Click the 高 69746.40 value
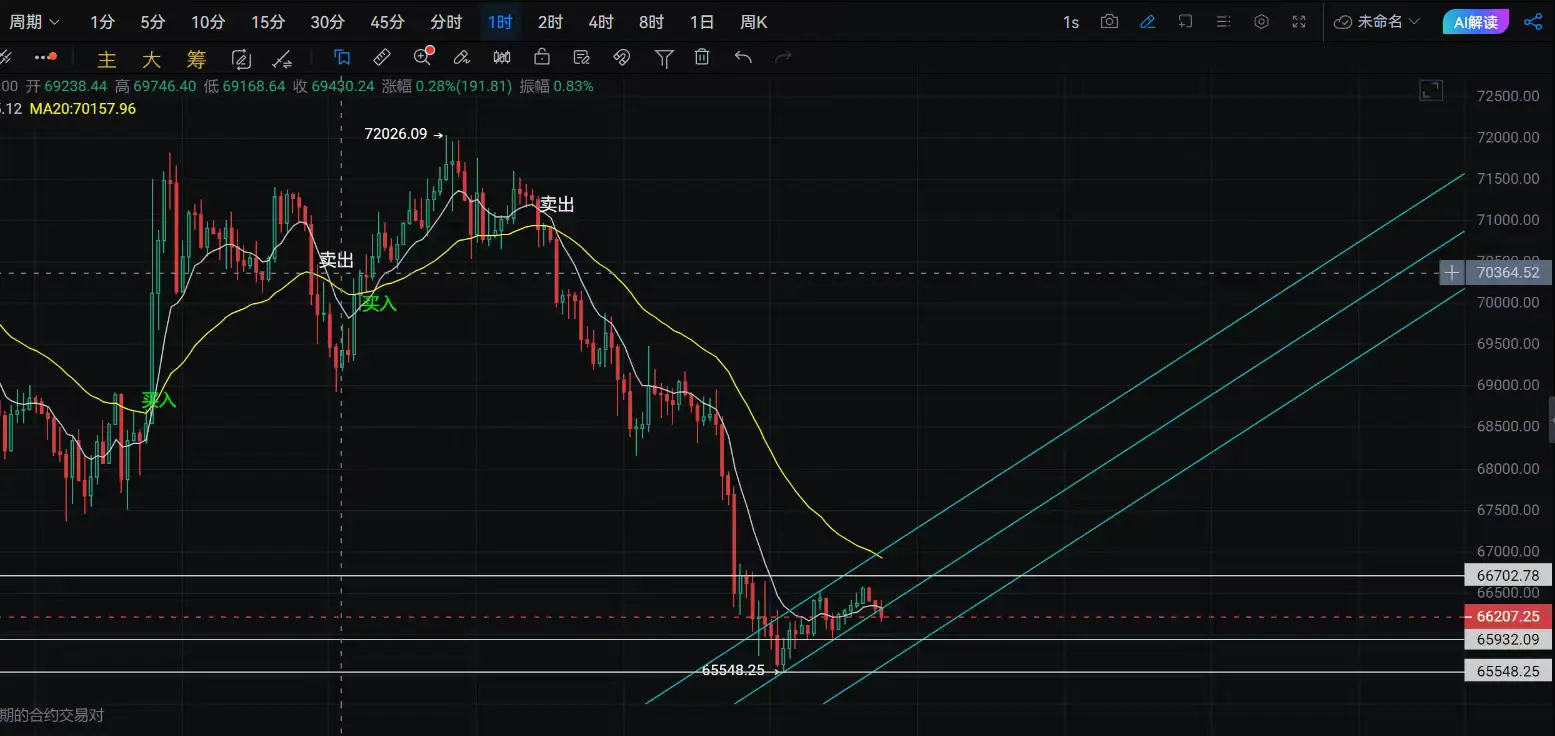Viewport: 1555px width, 736px height. 155,86
